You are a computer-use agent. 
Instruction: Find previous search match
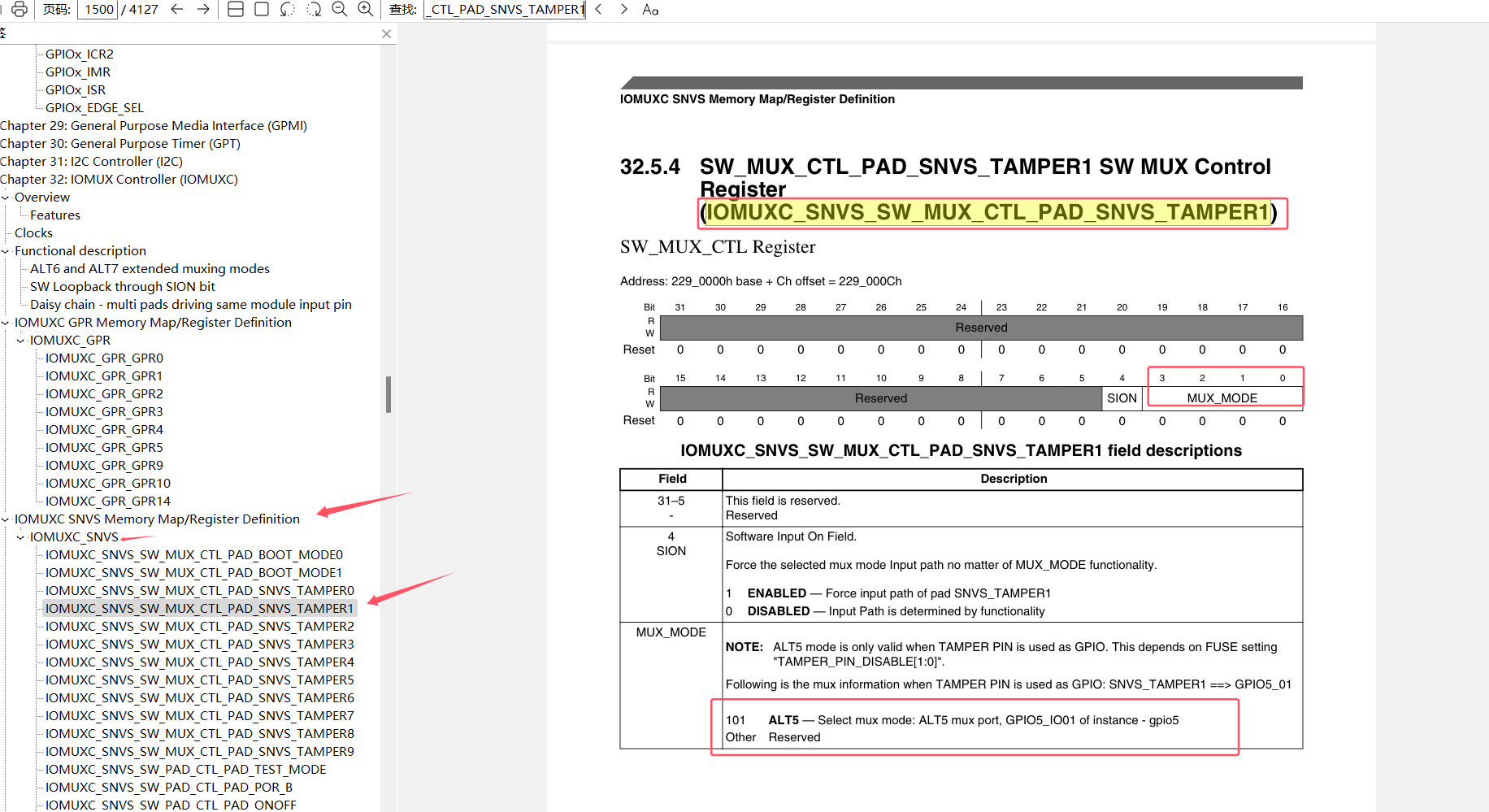[599, 9]
